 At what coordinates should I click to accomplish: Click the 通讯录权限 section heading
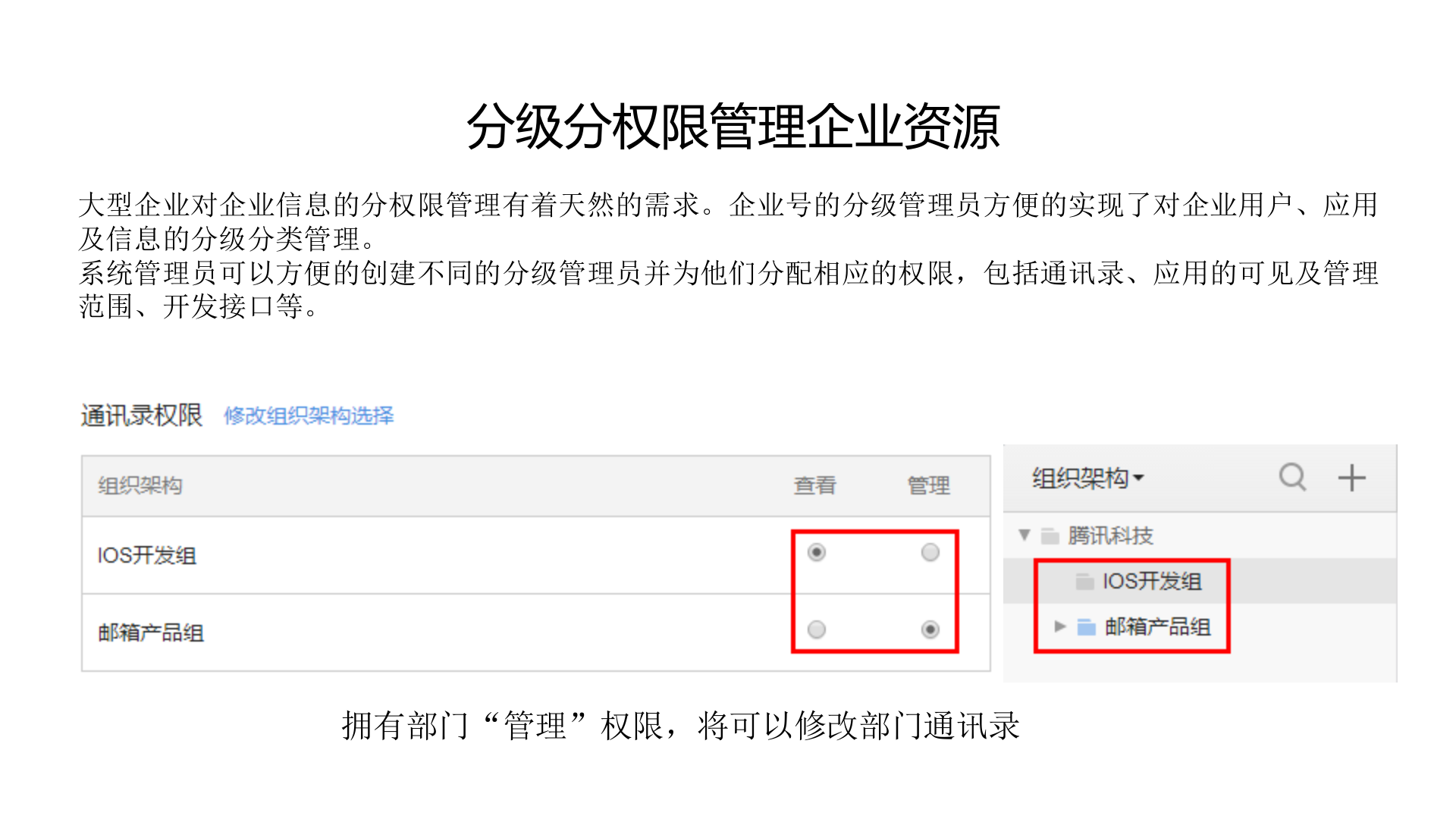pos(140,414)
